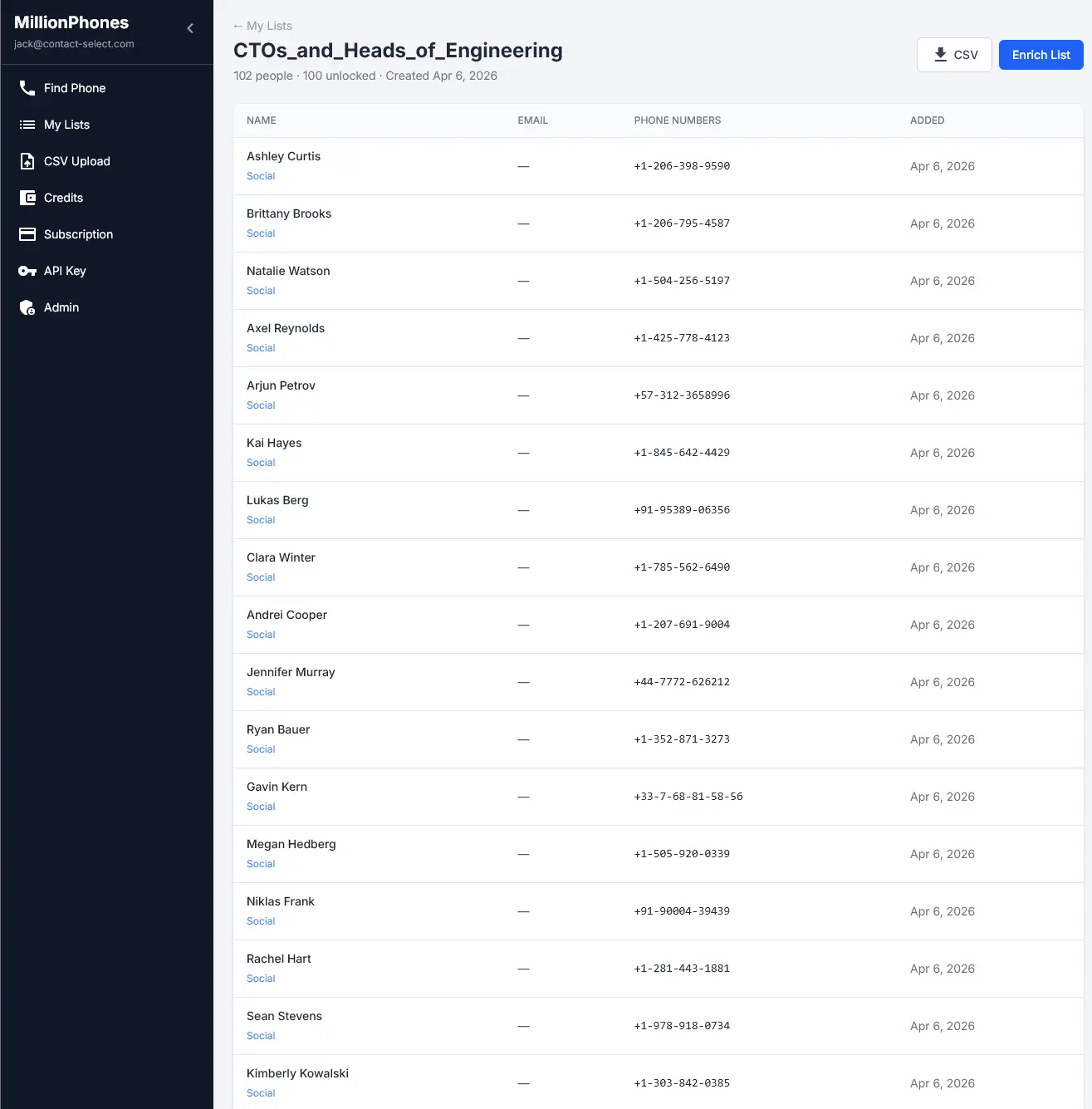Click the name Kimberly Kowalski
1092x1109 pixels.
(x=297, y=1073)
